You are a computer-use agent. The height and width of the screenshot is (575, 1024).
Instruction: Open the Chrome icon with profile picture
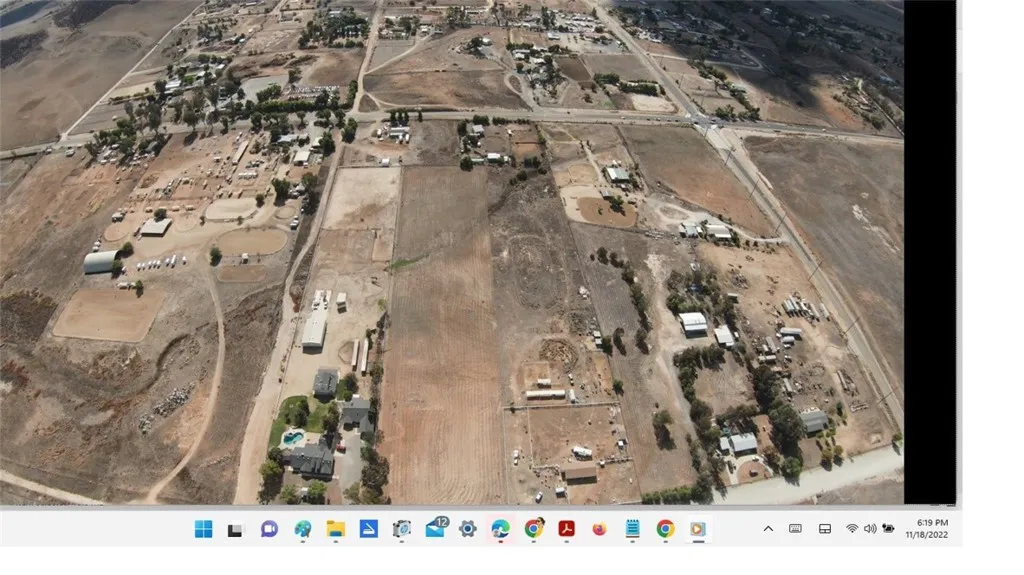pos(534,528)
